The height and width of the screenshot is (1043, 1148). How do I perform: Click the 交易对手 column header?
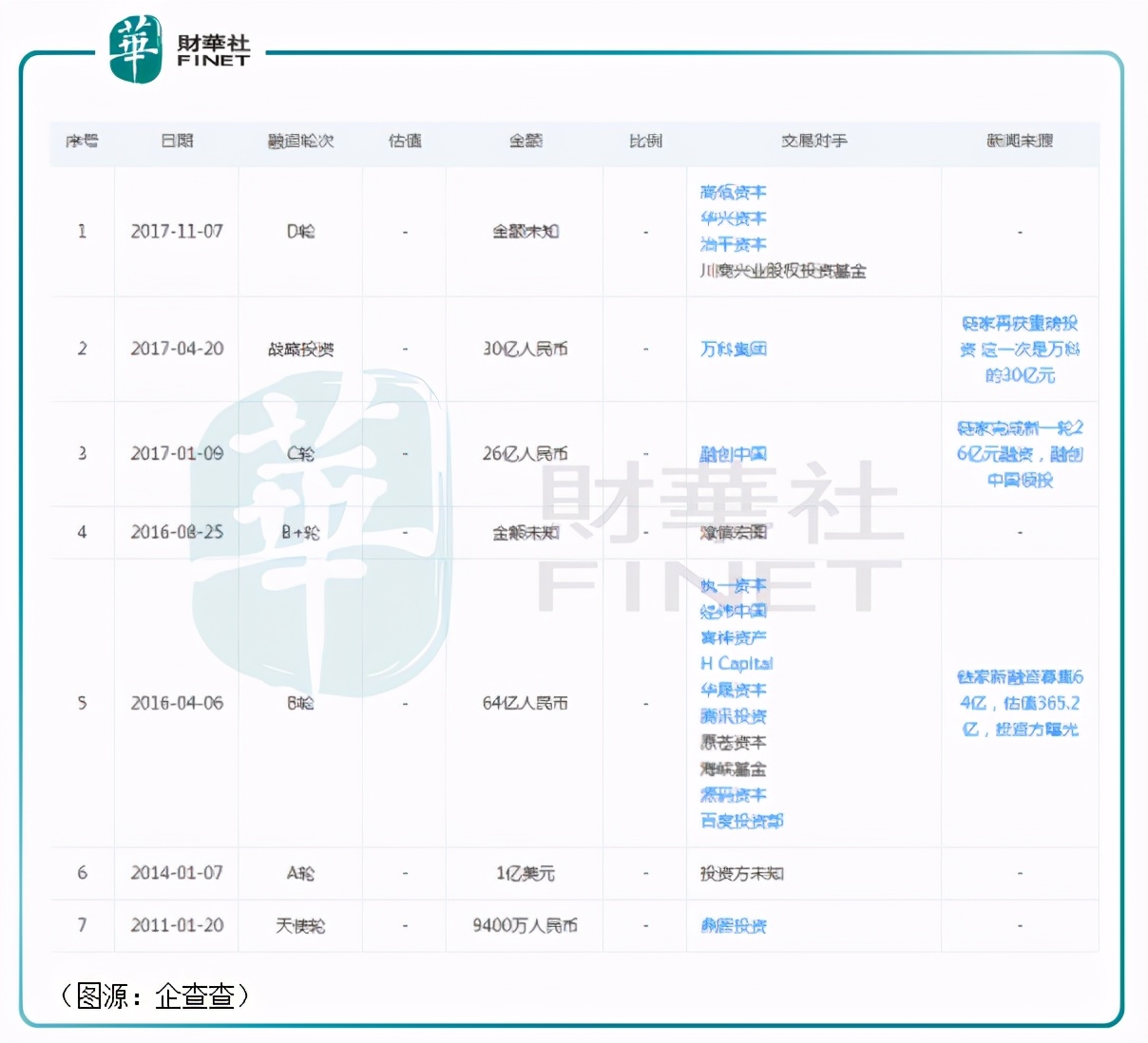tap(813, 141)
